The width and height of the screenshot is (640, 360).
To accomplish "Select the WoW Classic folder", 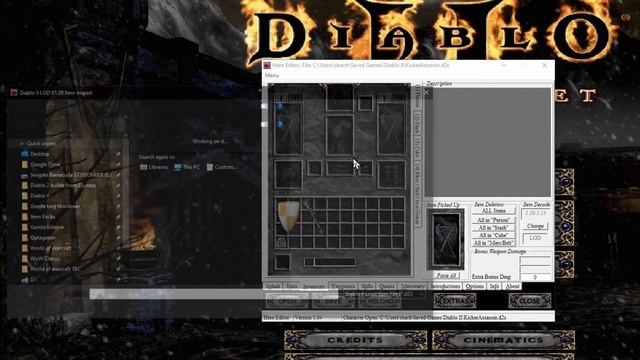I will pyautogui.click(x=45, y=258).
